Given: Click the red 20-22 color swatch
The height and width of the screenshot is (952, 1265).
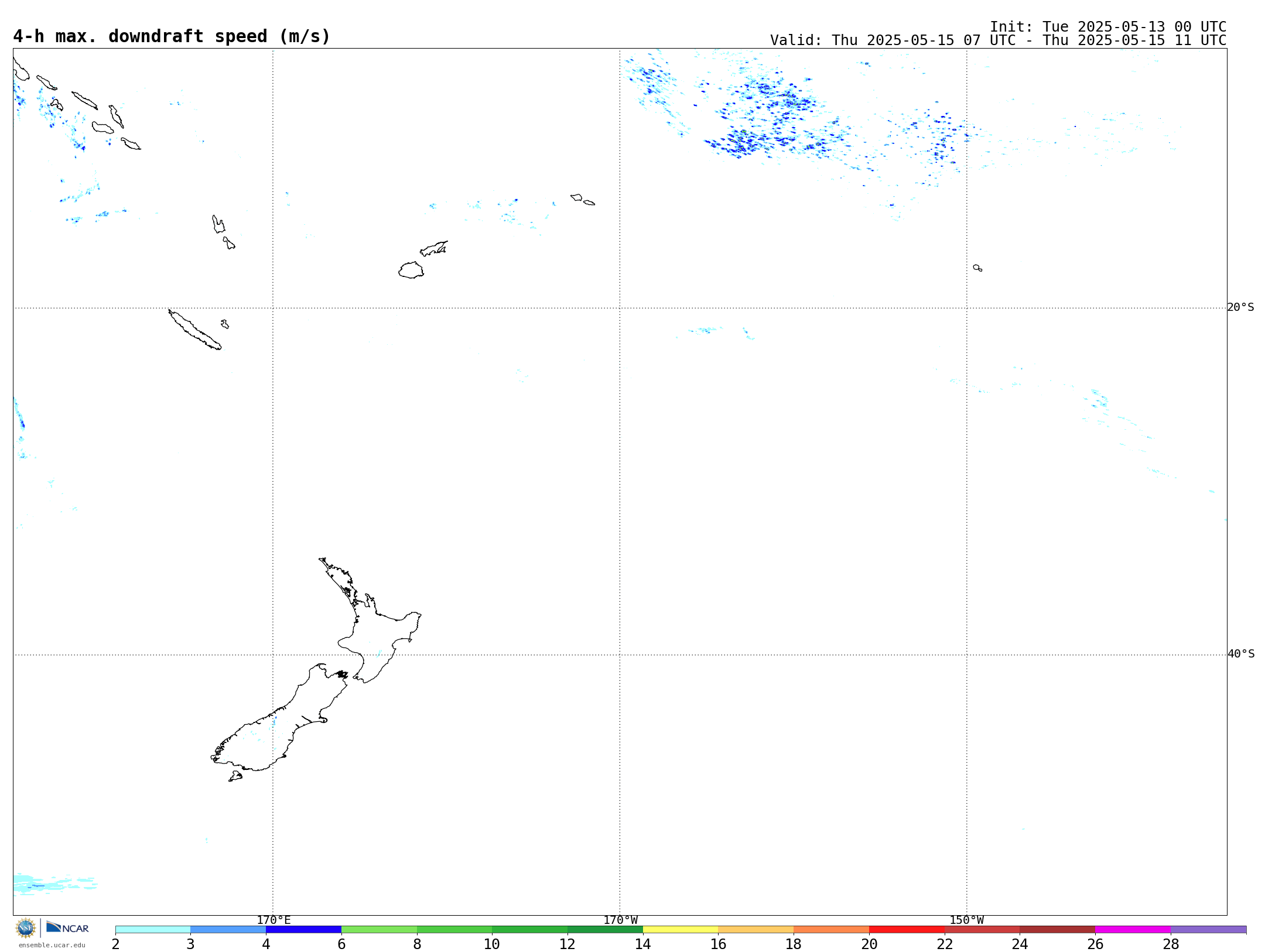Looking at the screenshot, I should click(907, 929).
